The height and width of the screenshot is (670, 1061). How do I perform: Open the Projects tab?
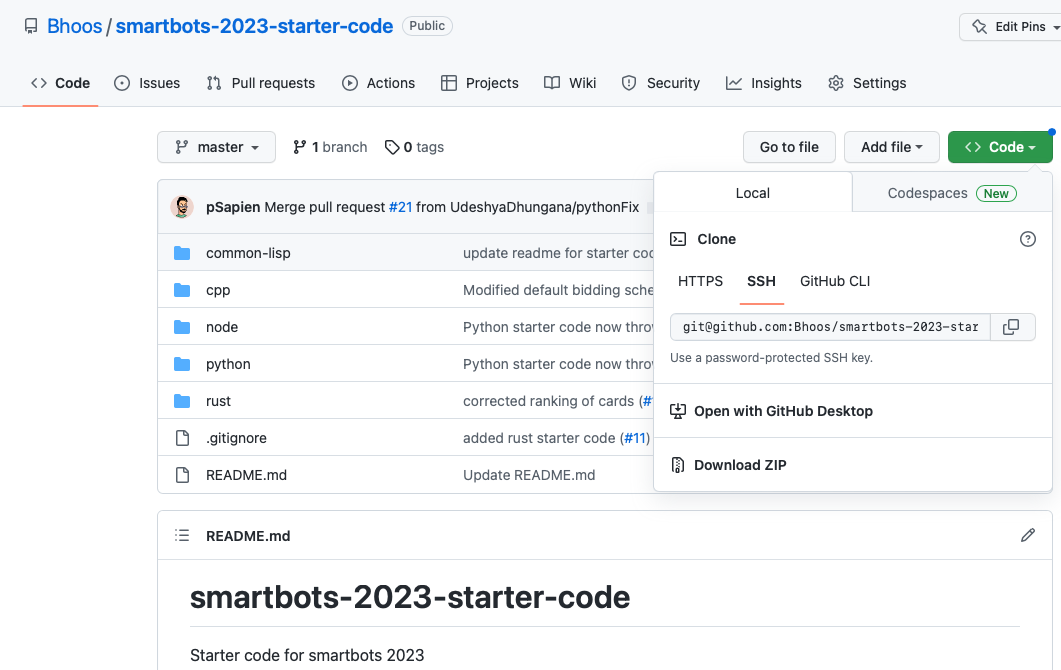coord(480,83)
